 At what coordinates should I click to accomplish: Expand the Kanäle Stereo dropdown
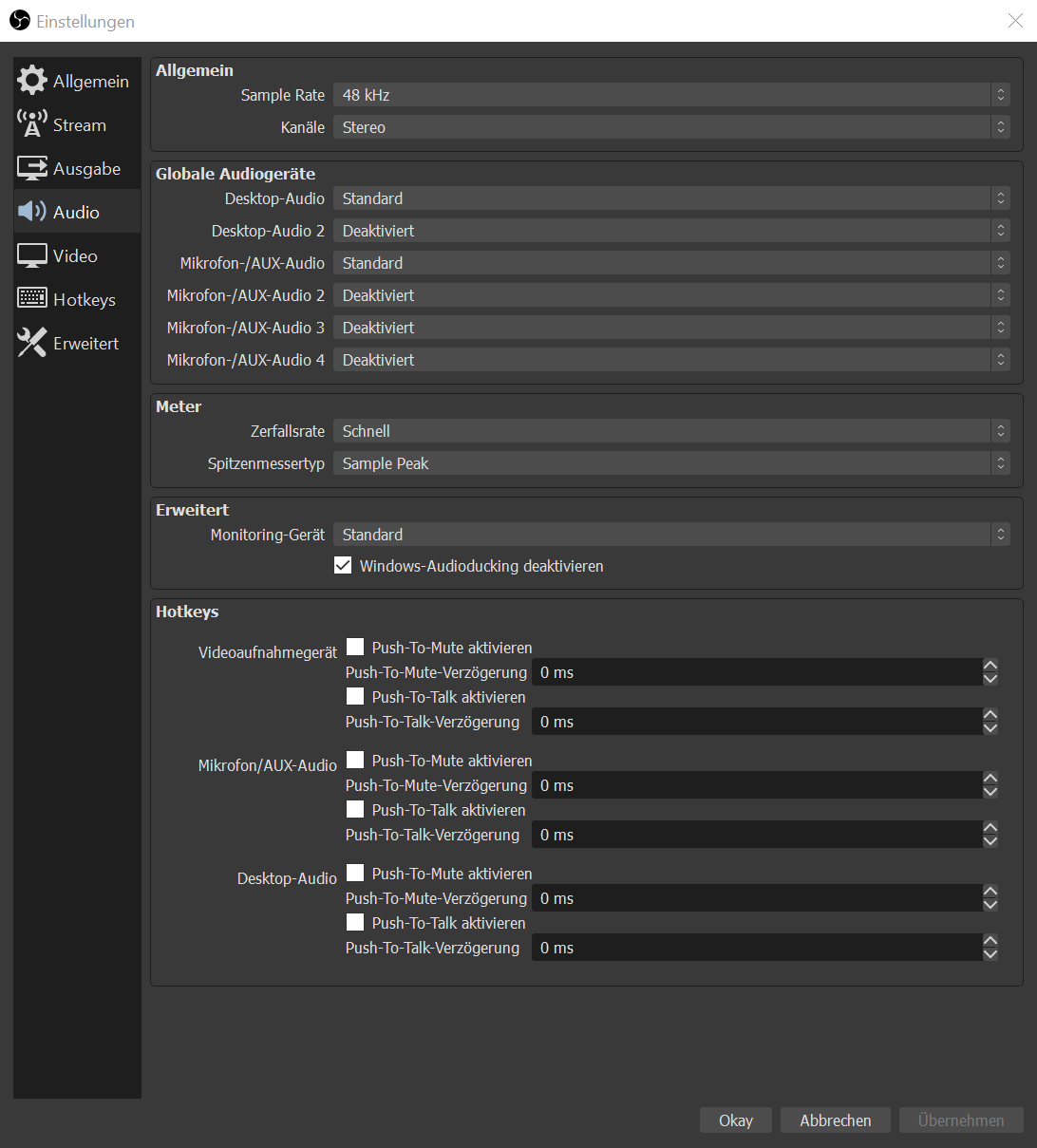click(670, 127)
